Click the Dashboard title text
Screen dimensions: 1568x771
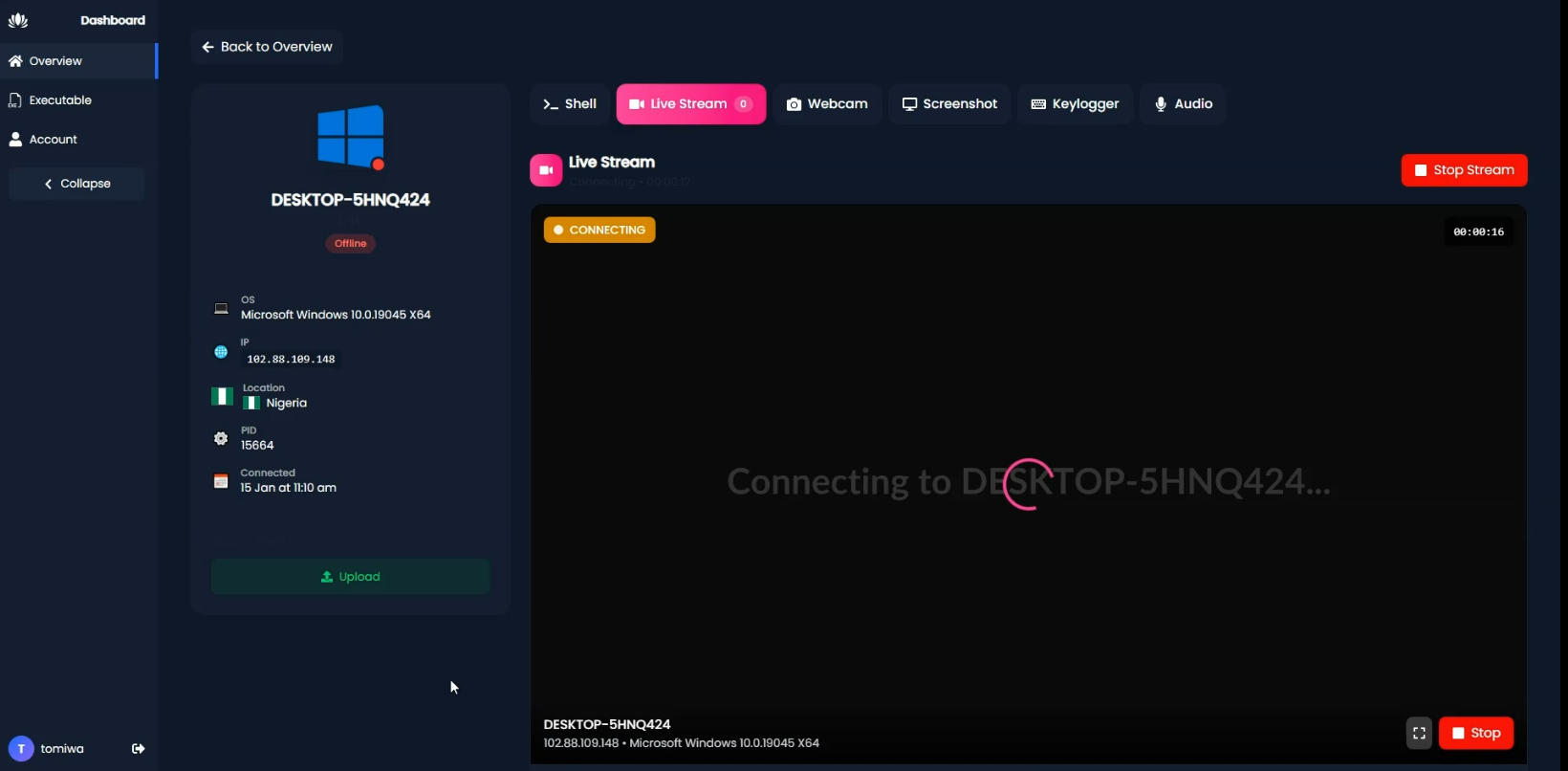pyautogui.click(x=113, y=20)
